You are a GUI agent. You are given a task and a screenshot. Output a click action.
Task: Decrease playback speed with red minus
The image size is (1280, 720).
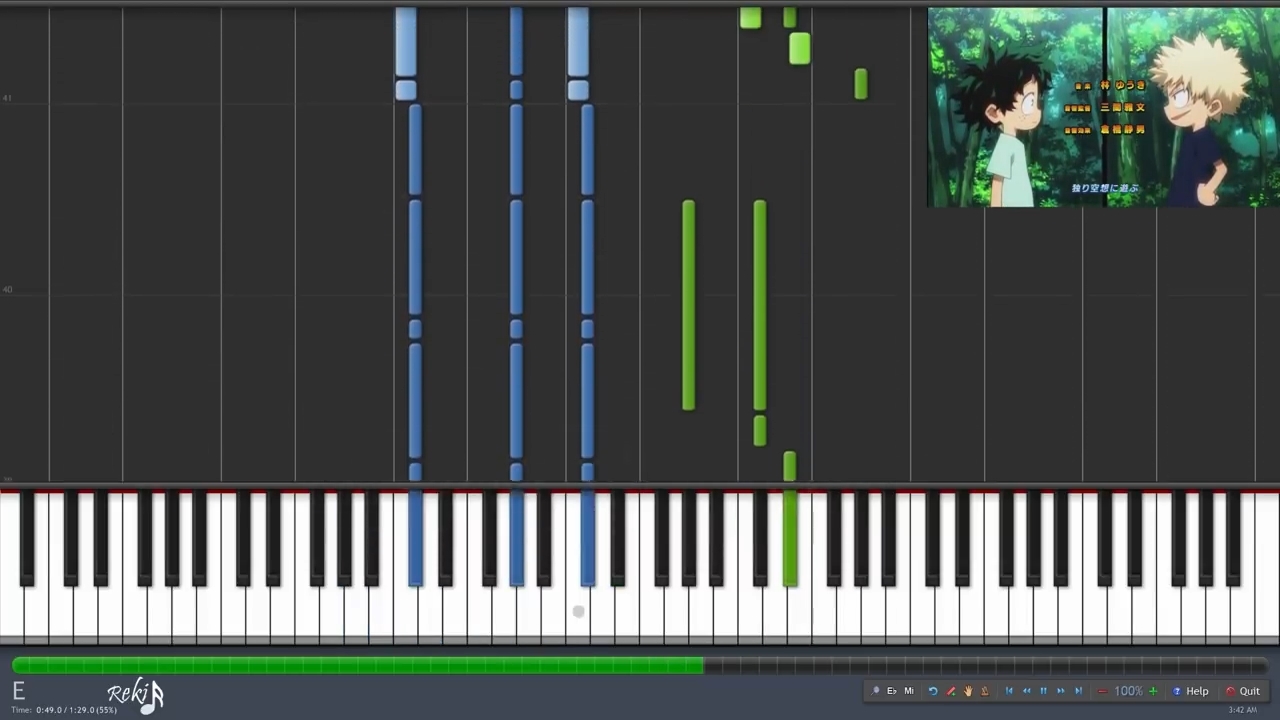1102,691
